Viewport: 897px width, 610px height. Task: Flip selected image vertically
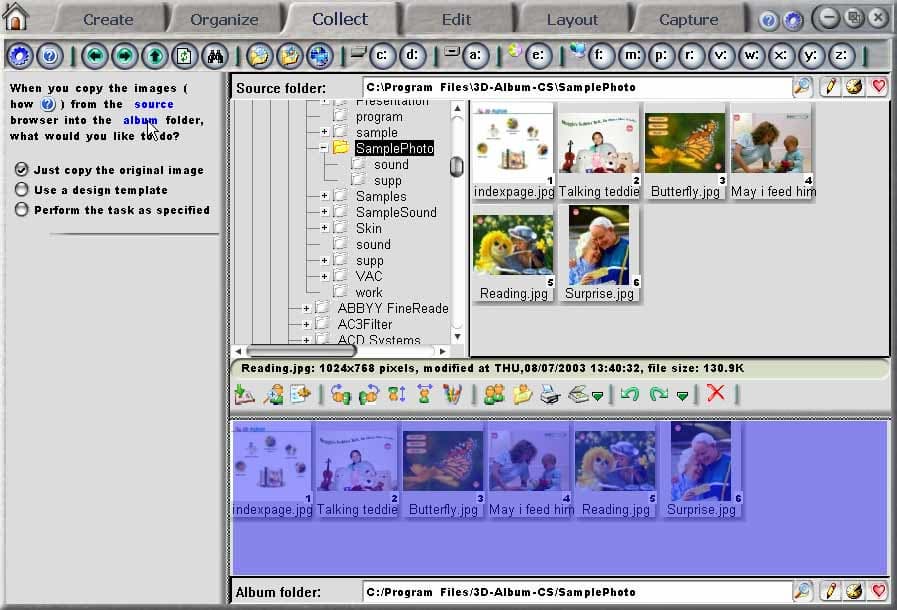397,394
